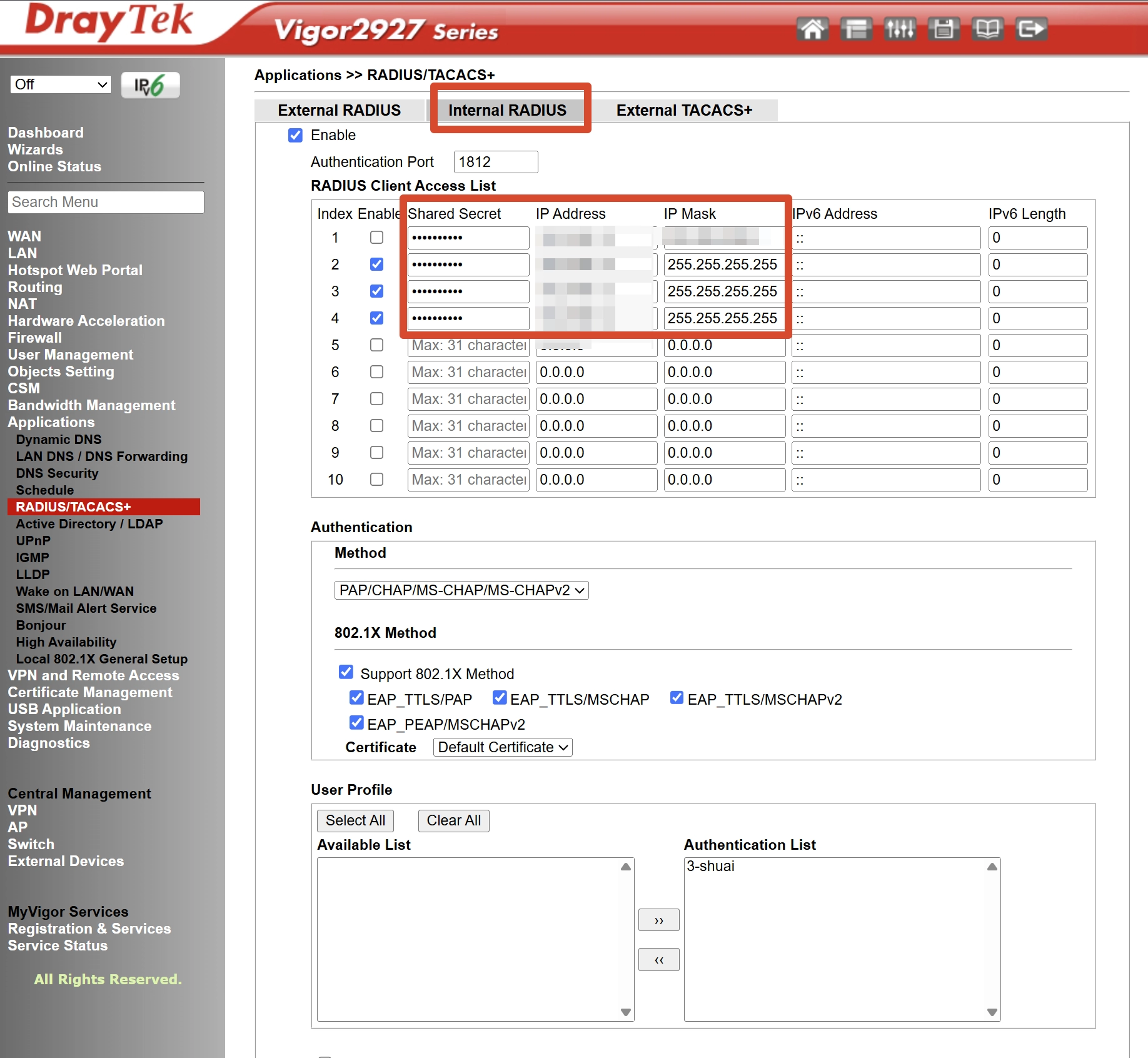Enable RADIUS client index 1 checkbox
The width and height of the screenshot is (1148, 1058).
point(376,238)
